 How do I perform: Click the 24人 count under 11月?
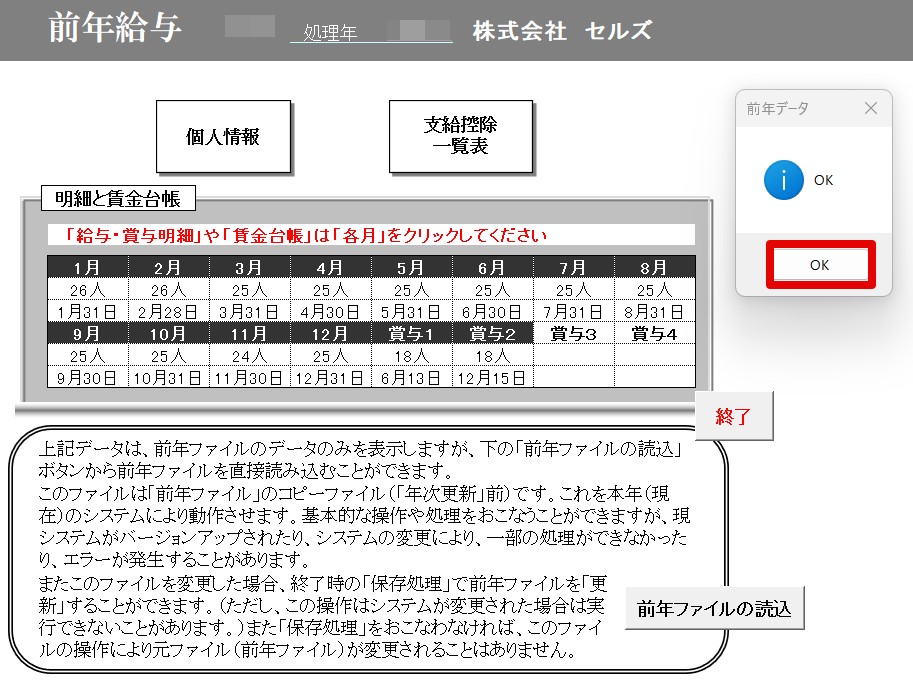[249, 356]
